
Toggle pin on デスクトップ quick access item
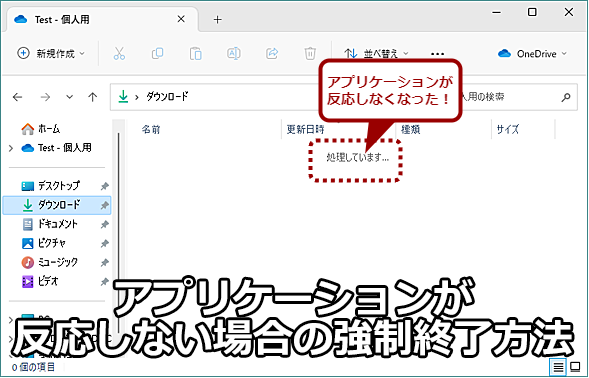tap(104, 186)
